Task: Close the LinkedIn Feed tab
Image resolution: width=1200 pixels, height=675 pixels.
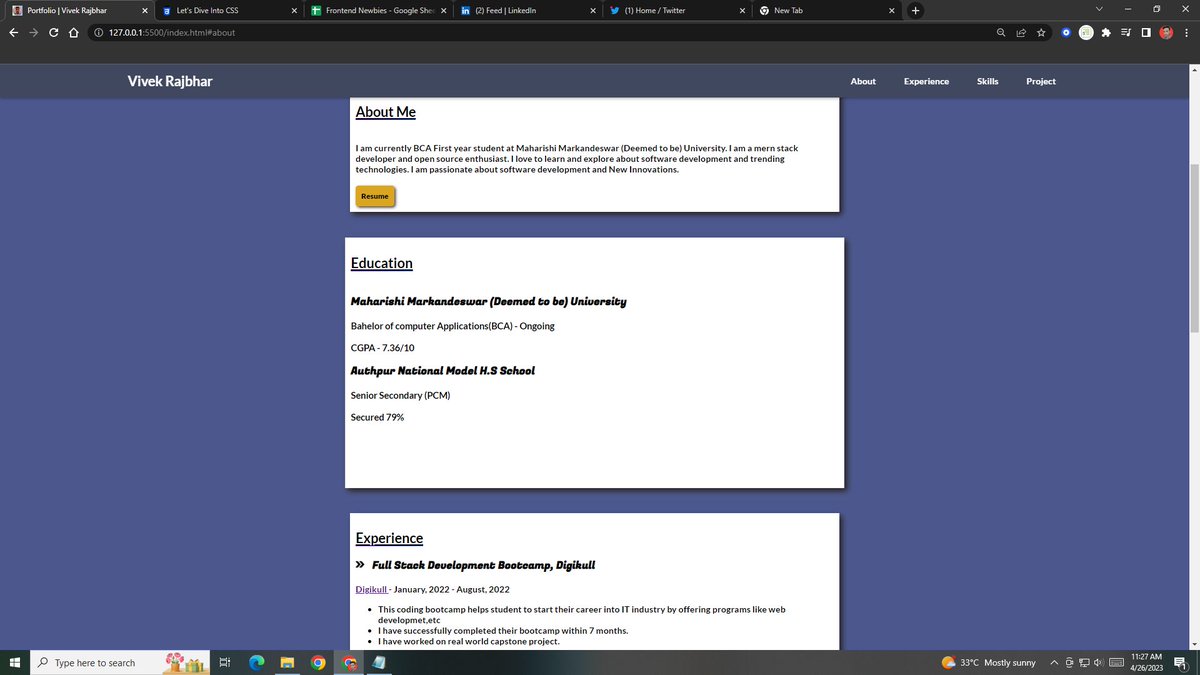Action: pyautogui.click(x=593, y=10)
